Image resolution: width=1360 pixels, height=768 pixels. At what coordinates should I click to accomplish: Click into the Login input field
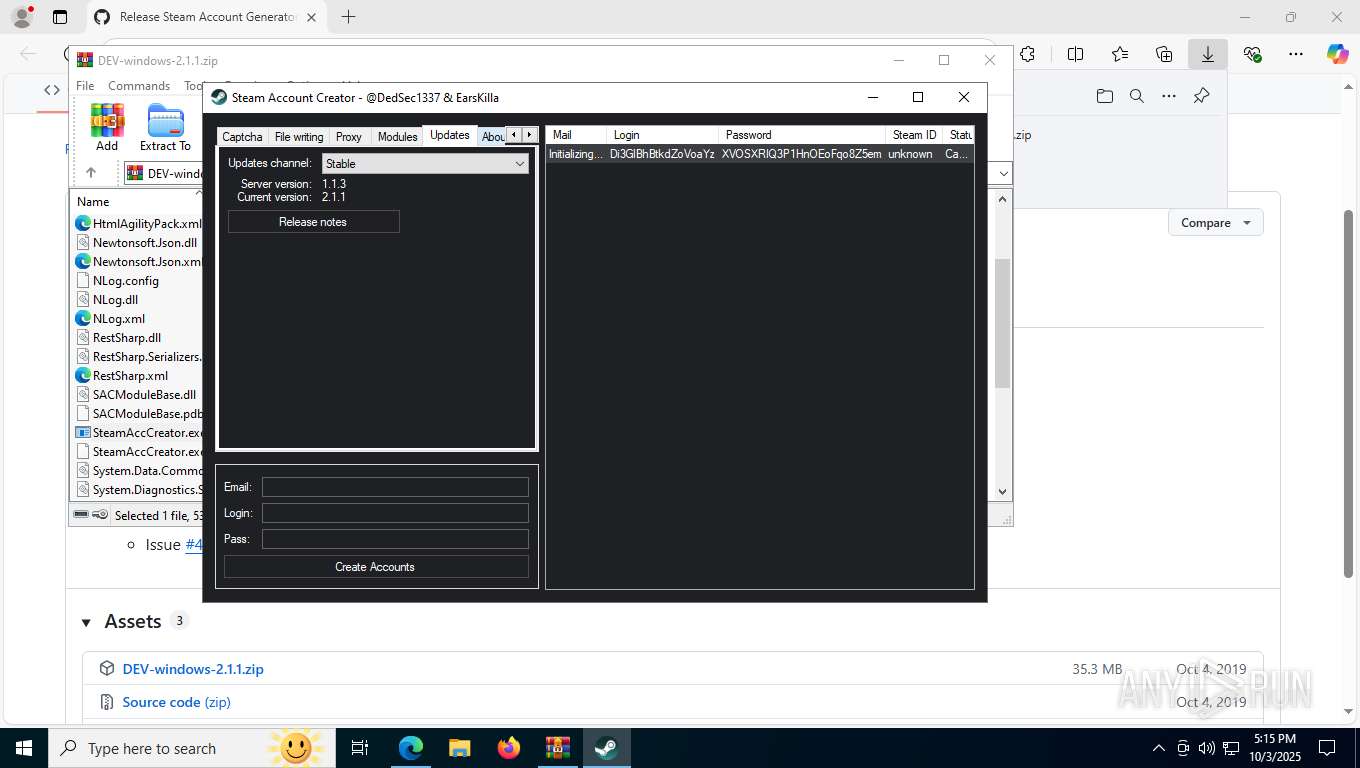pyautogui.click(x=395, y=513)
